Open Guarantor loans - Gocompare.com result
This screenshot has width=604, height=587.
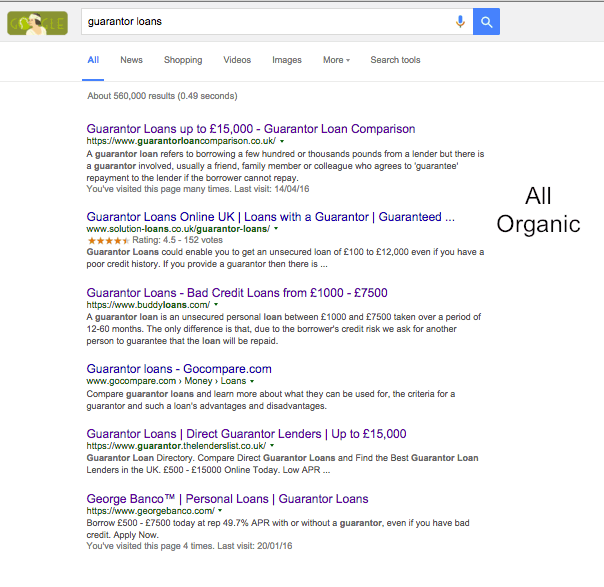(179, 369)
